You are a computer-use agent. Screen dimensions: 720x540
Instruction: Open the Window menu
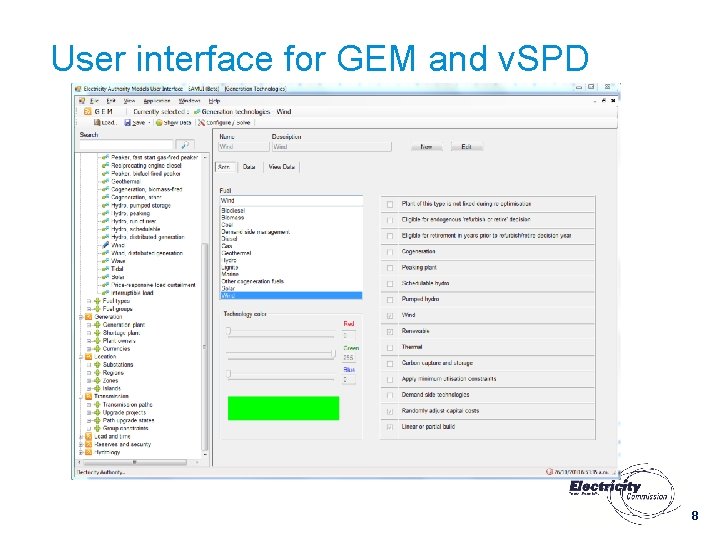click(x=189, y=101)
